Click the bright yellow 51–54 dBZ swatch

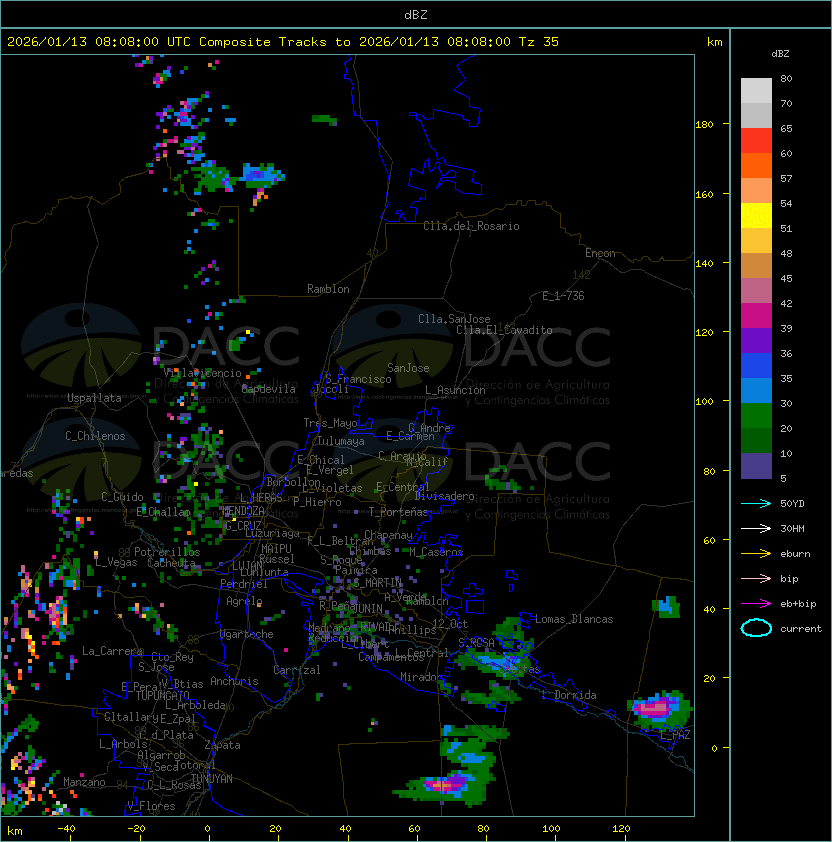point(756,215)
